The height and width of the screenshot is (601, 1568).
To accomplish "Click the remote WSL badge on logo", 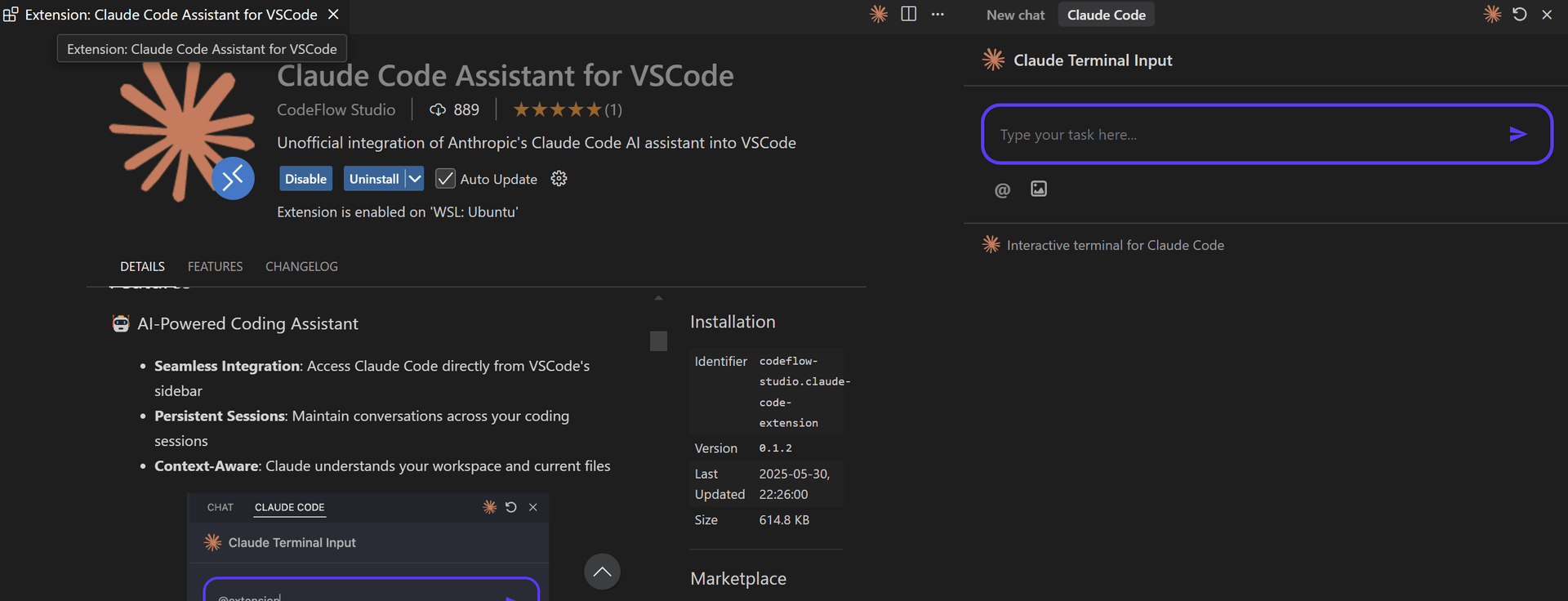I will 233,178.
